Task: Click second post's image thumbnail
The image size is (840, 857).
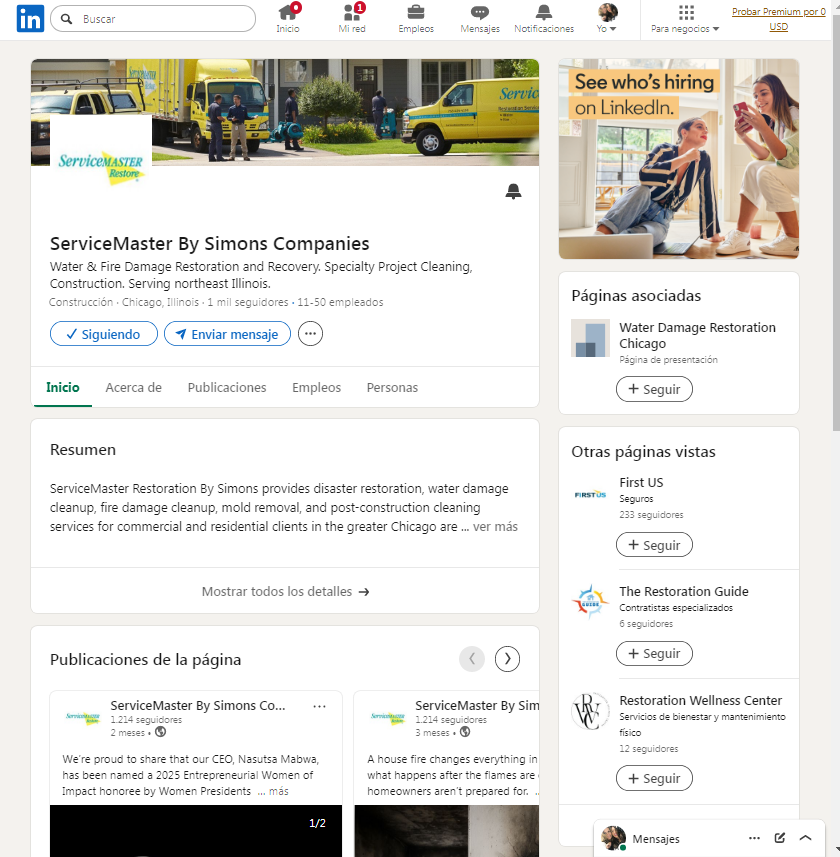Action: [x=447, y=831]
